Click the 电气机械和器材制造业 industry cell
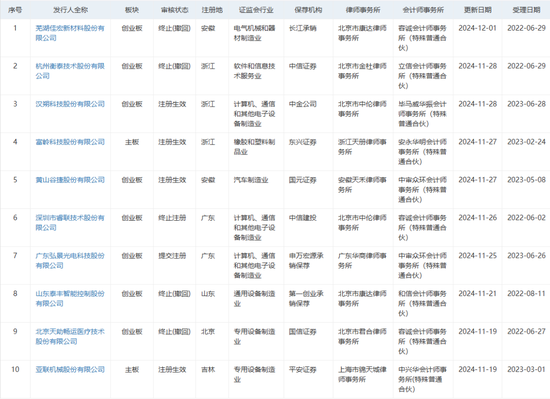Viewport: 550px width, 399px height. point(254,33)
